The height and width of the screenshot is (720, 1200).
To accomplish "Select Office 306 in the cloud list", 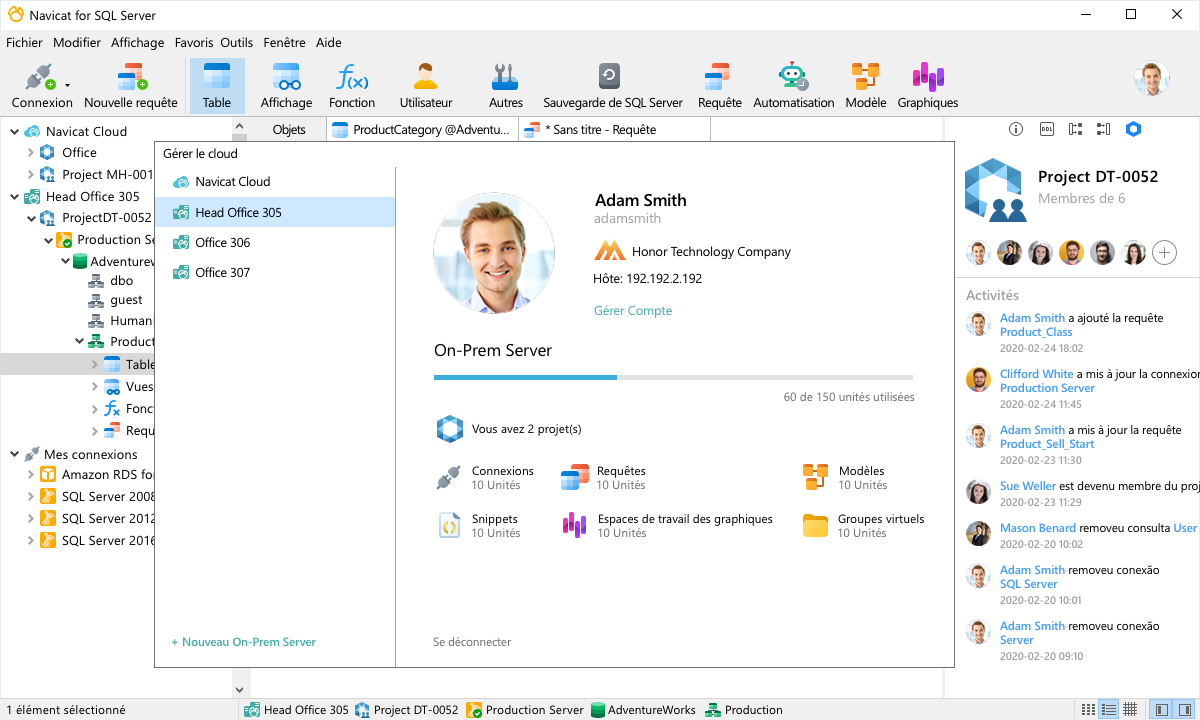I will point(275,243).
